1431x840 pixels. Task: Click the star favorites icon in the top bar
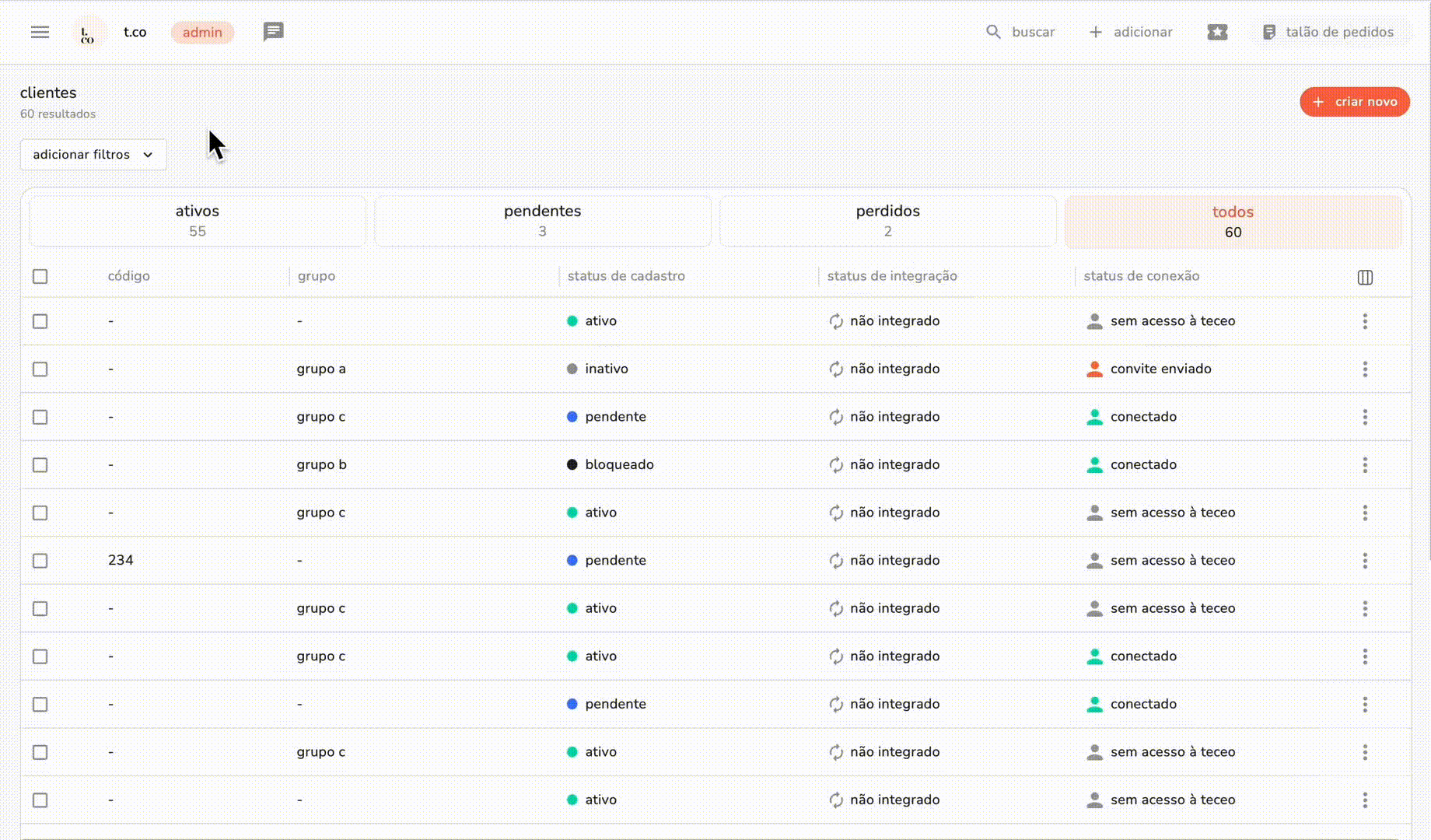click(1217, 32)
